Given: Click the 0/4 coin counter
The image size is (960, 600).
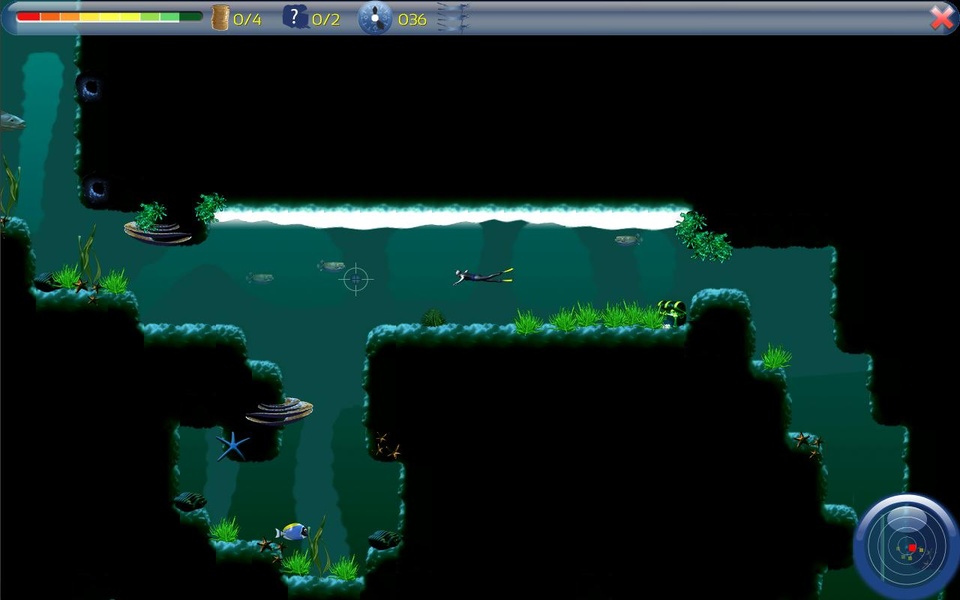Looking at the screenshot, I should coord(247,20).
